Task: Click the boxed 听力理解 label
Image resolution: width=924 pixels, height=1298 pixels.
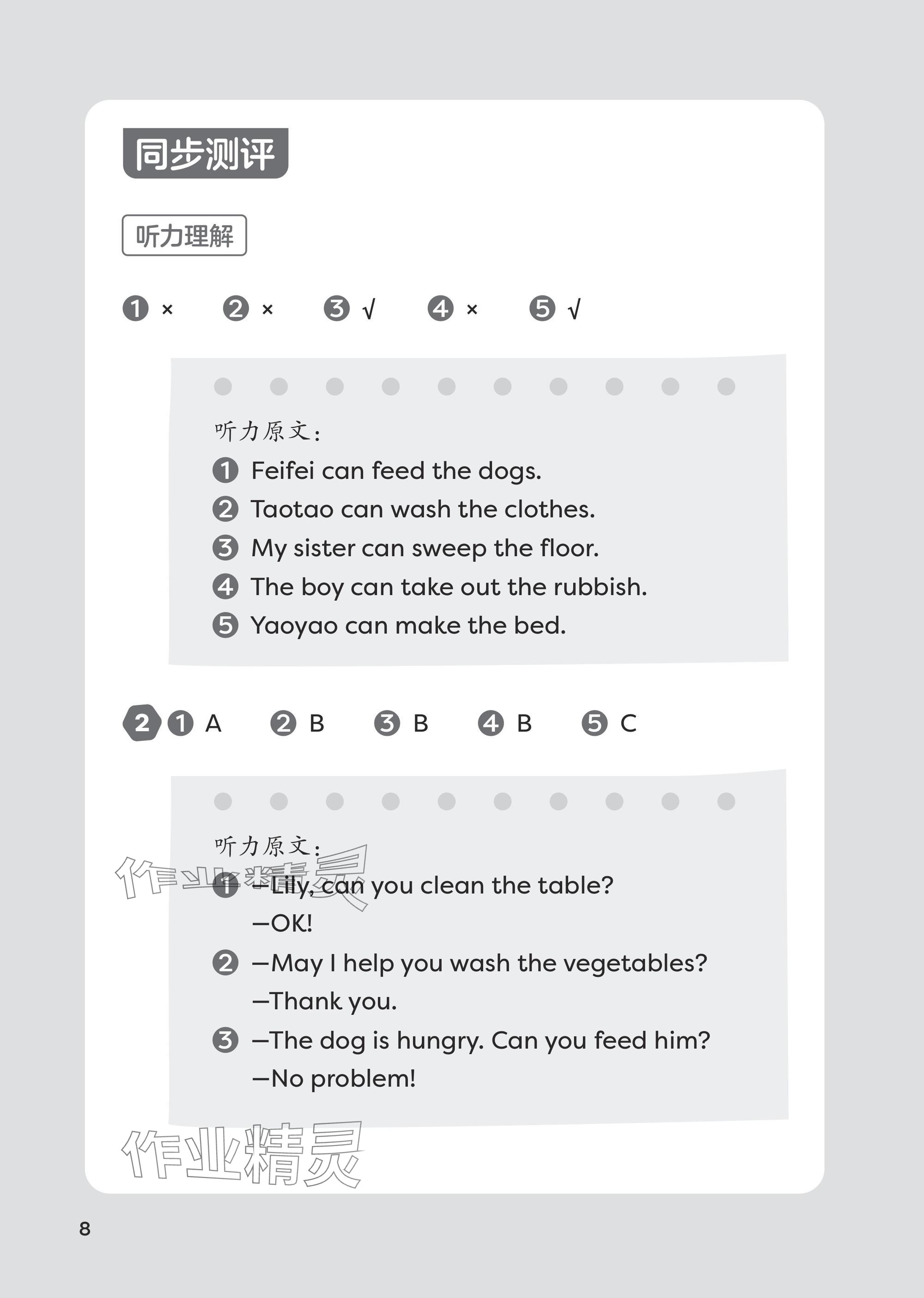Action: [184, 236]
